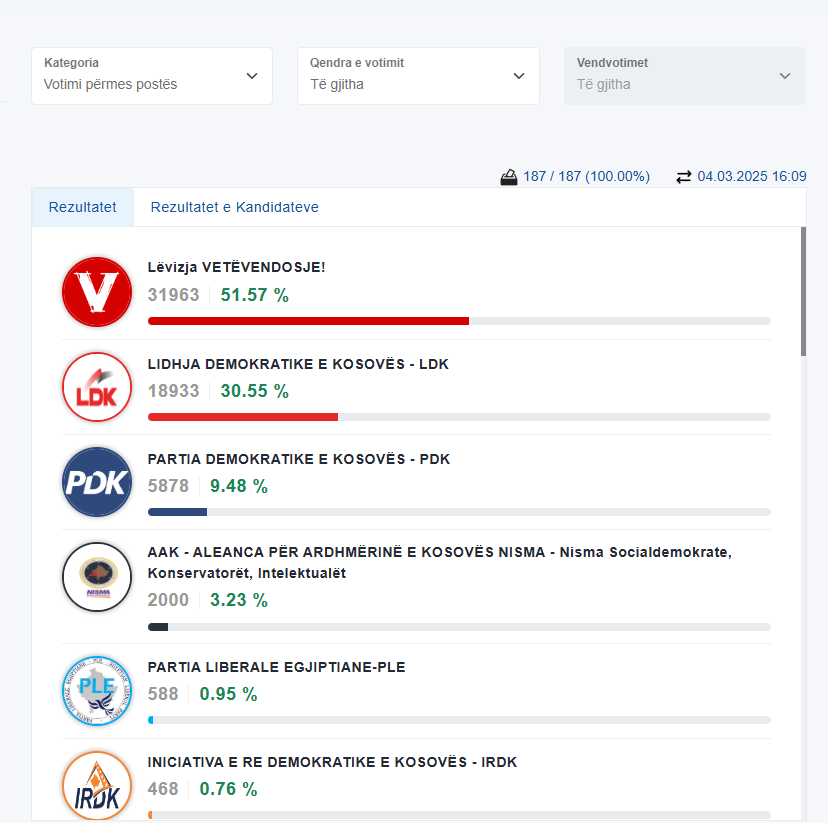Screen dimensions: 828x823
Task: Click the PARTIA DEMOKRATIKE E KOSOVËS - PDK name
Action: click(299, 459)
